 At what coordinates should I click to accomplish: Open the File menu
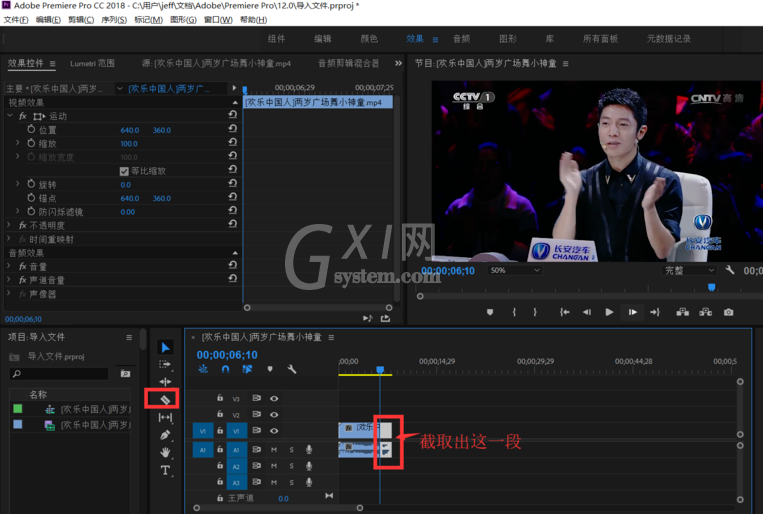point(16,19)
